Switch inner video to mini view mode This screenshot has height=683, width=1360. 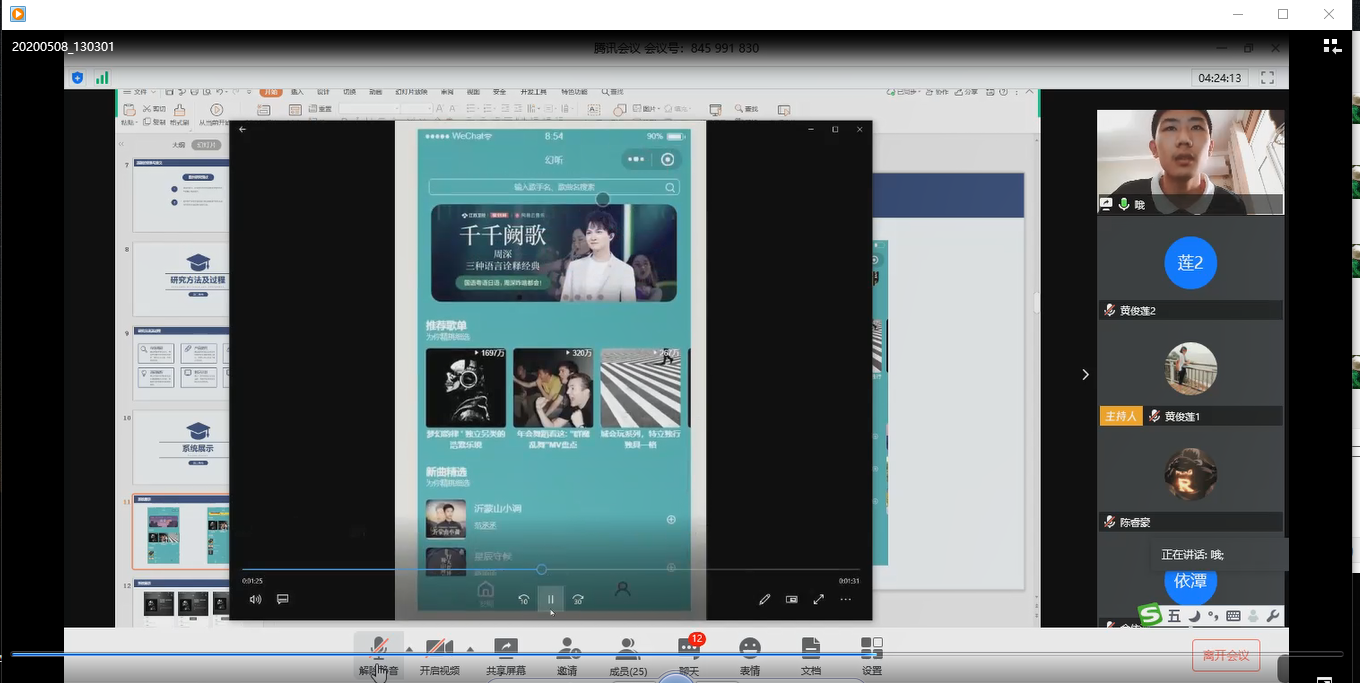pyautogui.click(x=792, y=599)
